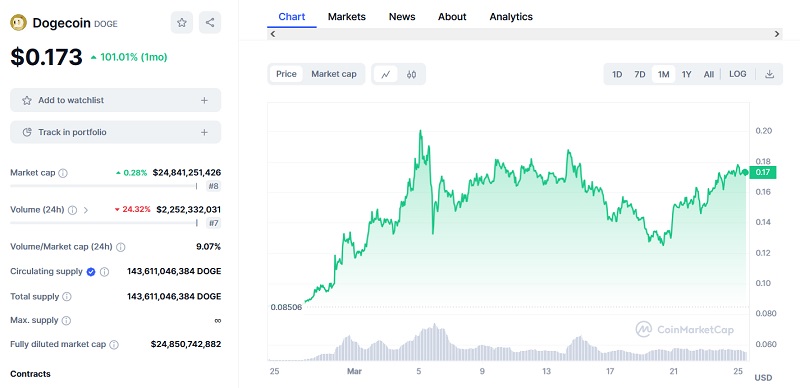Switch to line chart view icon
This screenshot has width=800, height=388.
coord(386,74)
